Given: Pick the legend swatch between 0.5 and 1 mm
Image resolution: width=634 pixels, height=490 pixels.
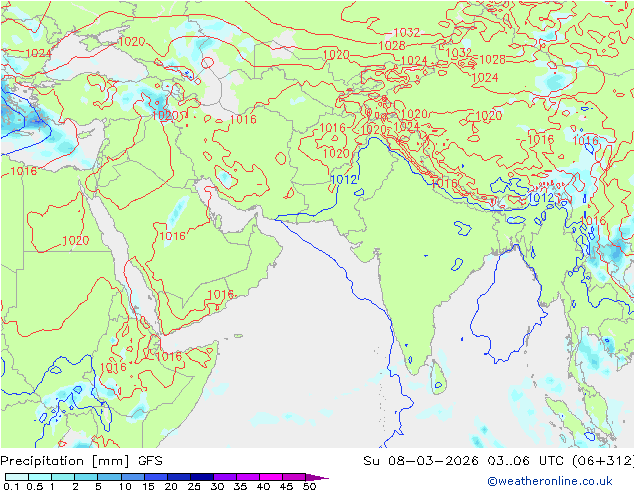Looking at the screenshot, I should click(x=40, y=477).
